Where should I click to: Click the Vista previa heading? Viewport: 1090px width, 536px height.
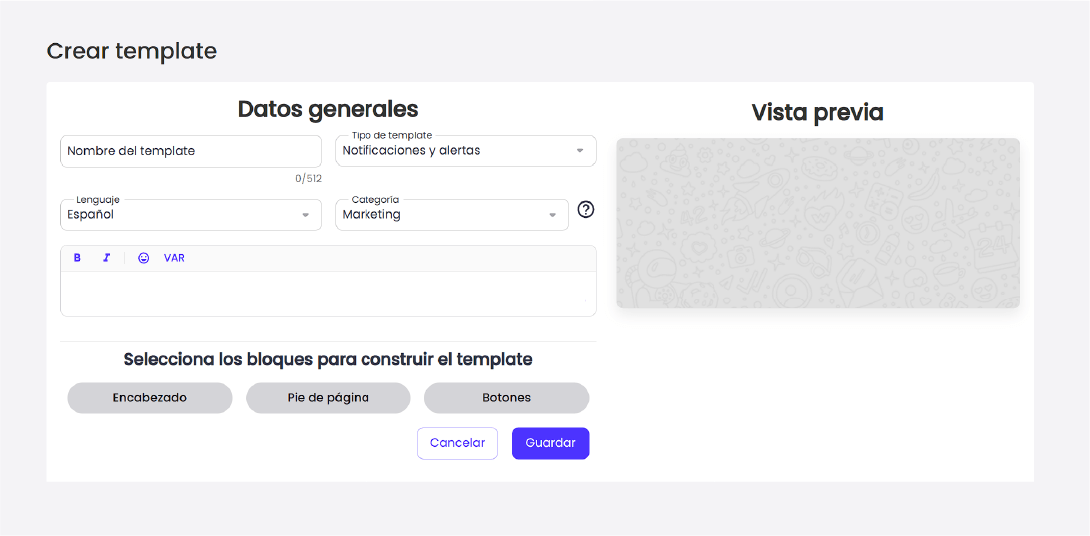point(817,113)
